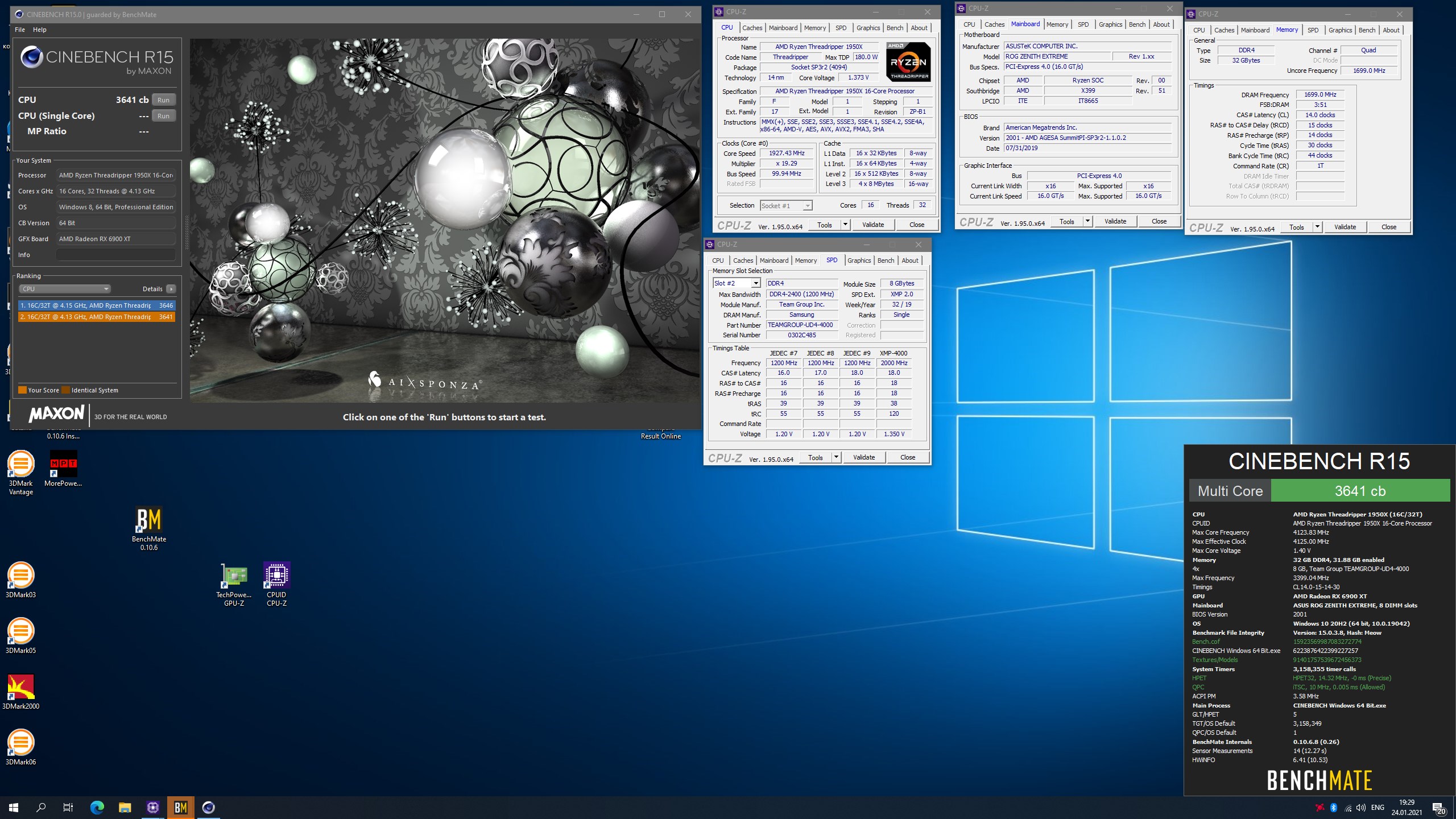Click the red tray icon next to Bluetooth

coord(1319,808)
